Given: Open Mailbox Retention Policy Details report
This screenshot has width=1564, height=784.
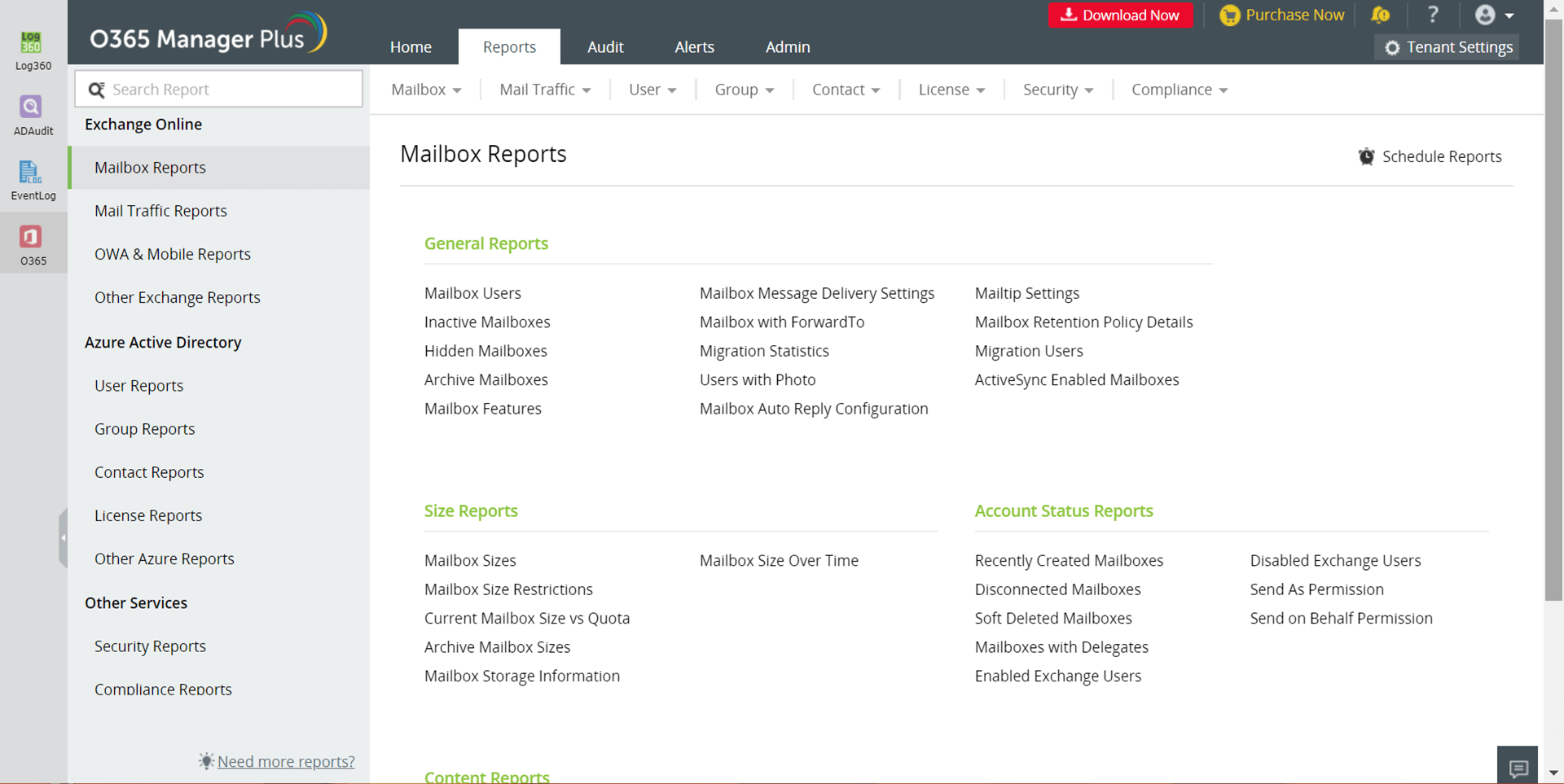Looking at the screenshot, I should tap(1083, 322).
